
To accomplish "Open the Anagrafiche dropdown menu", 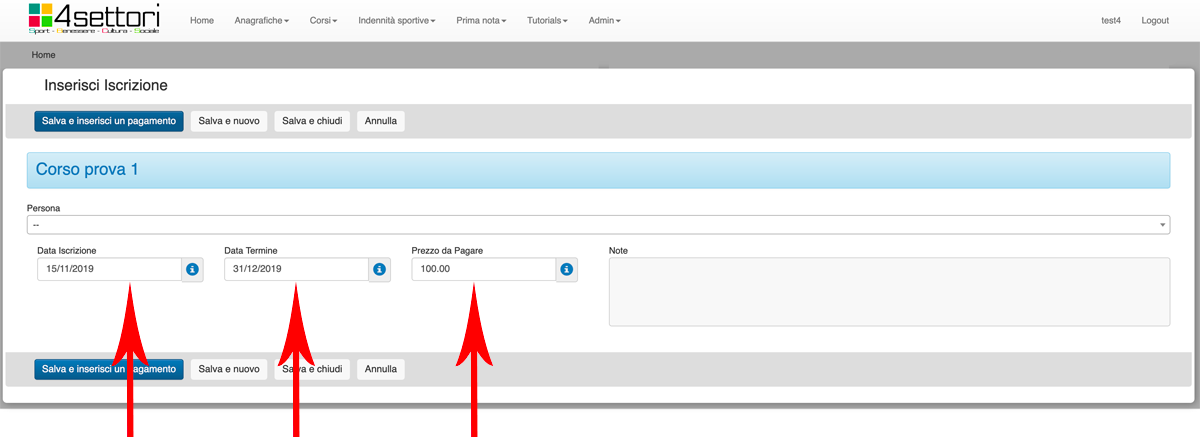I will 261,20.
